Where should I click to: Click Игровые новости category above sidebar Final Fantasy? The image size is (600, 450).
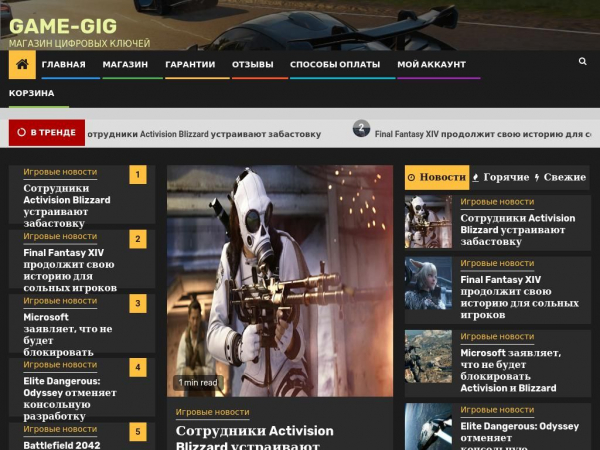pyautogui.click(x=497, y=263)
